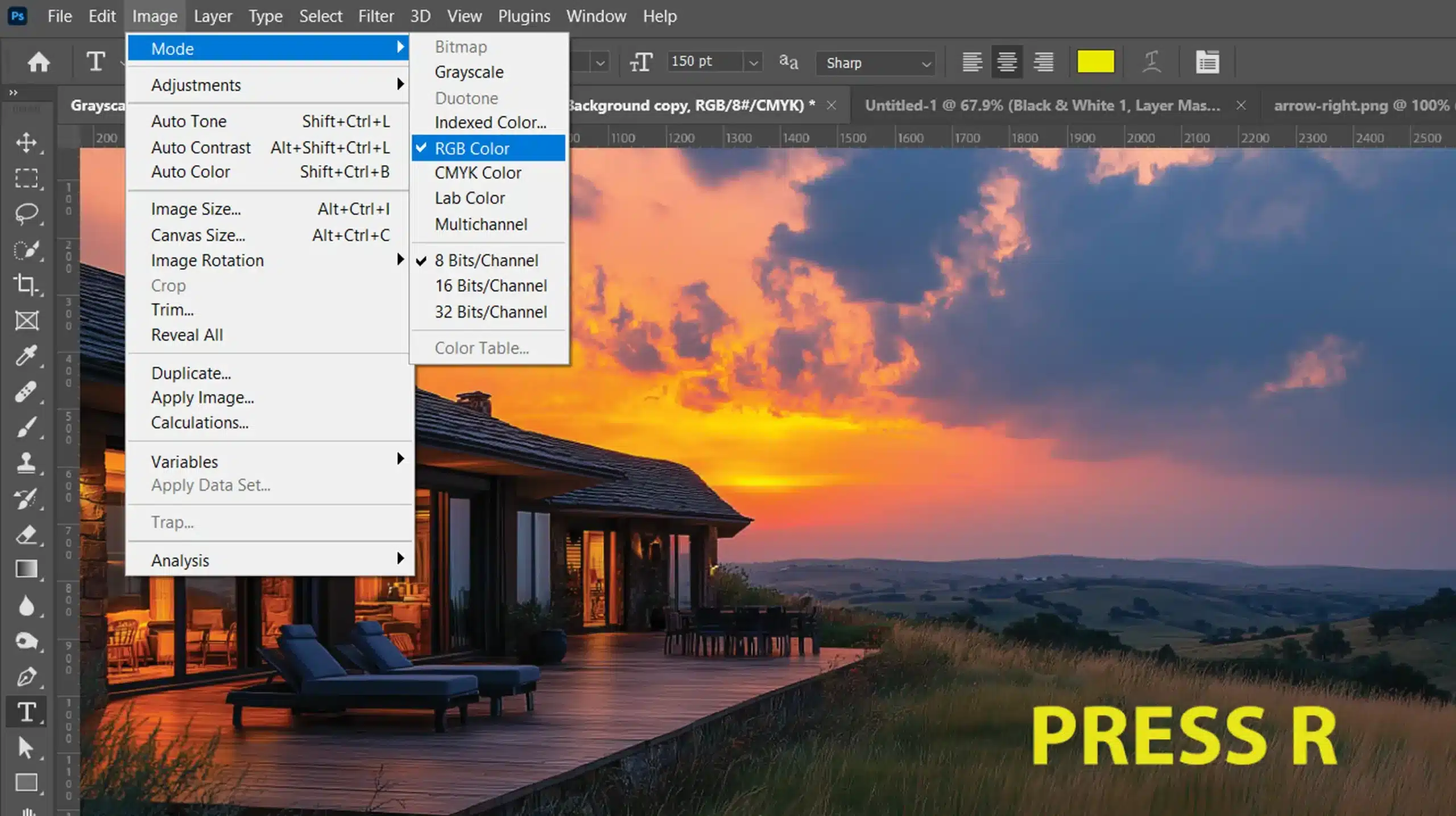Select the Rectangle shape tool
The height and width of the screenshot is (816, 1456).
click(26, 783)
